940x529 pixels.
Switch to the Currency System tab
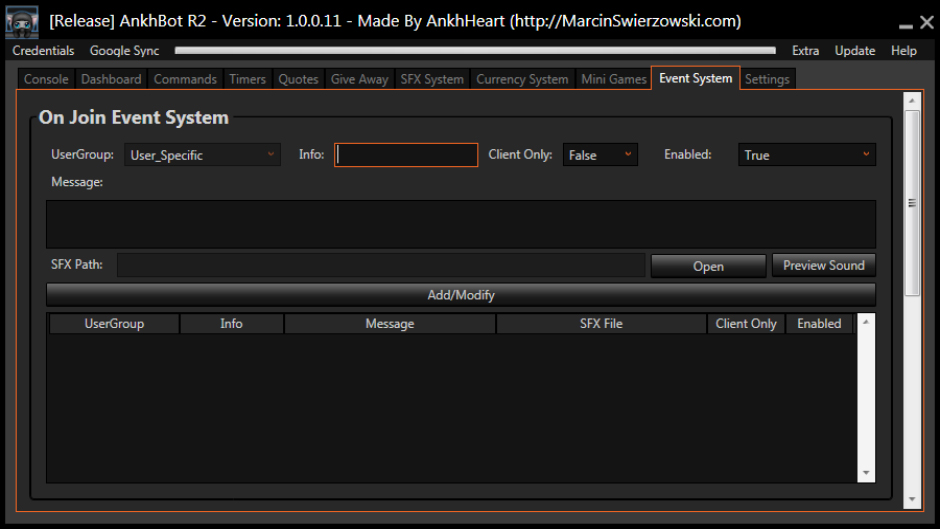[522, 79]
